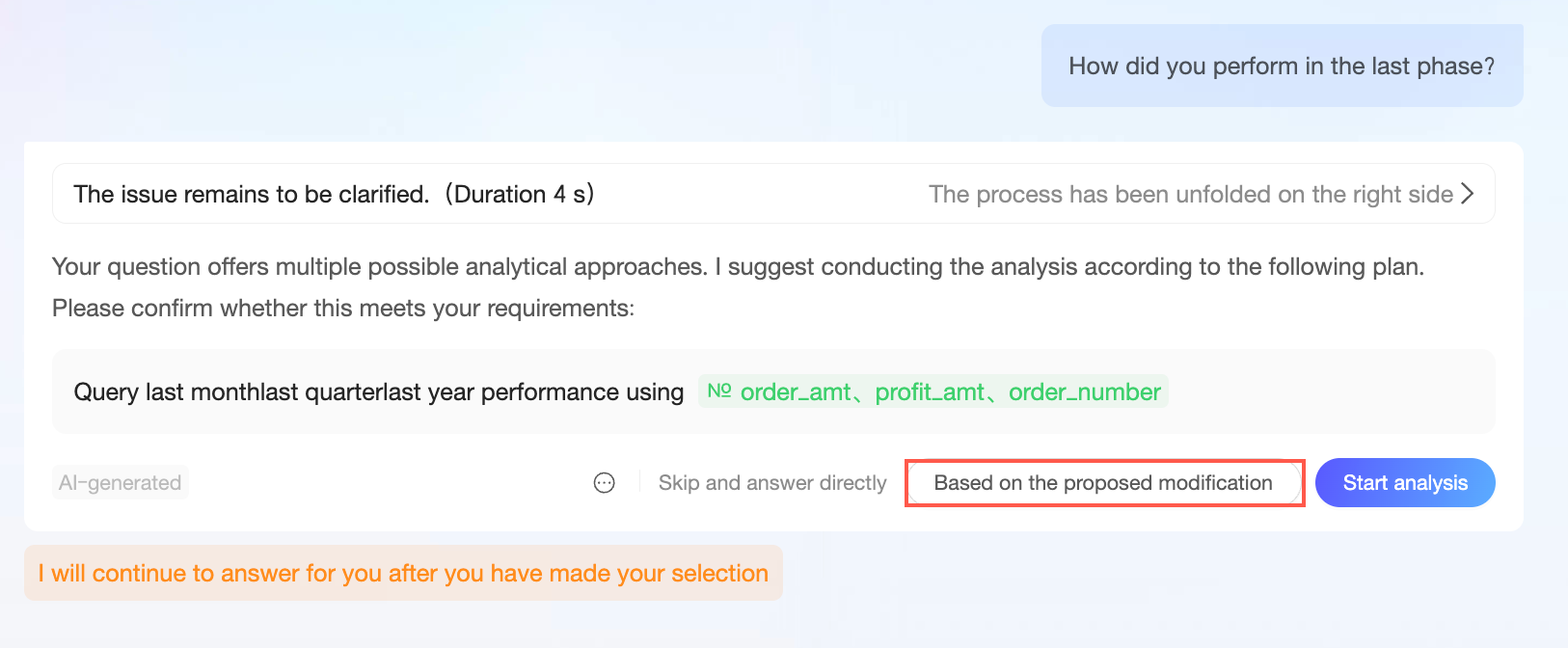Viewport: 1568px width, 648px height.
Task: Select "Based on the proposed modification" option
Action: (1103, 483)
